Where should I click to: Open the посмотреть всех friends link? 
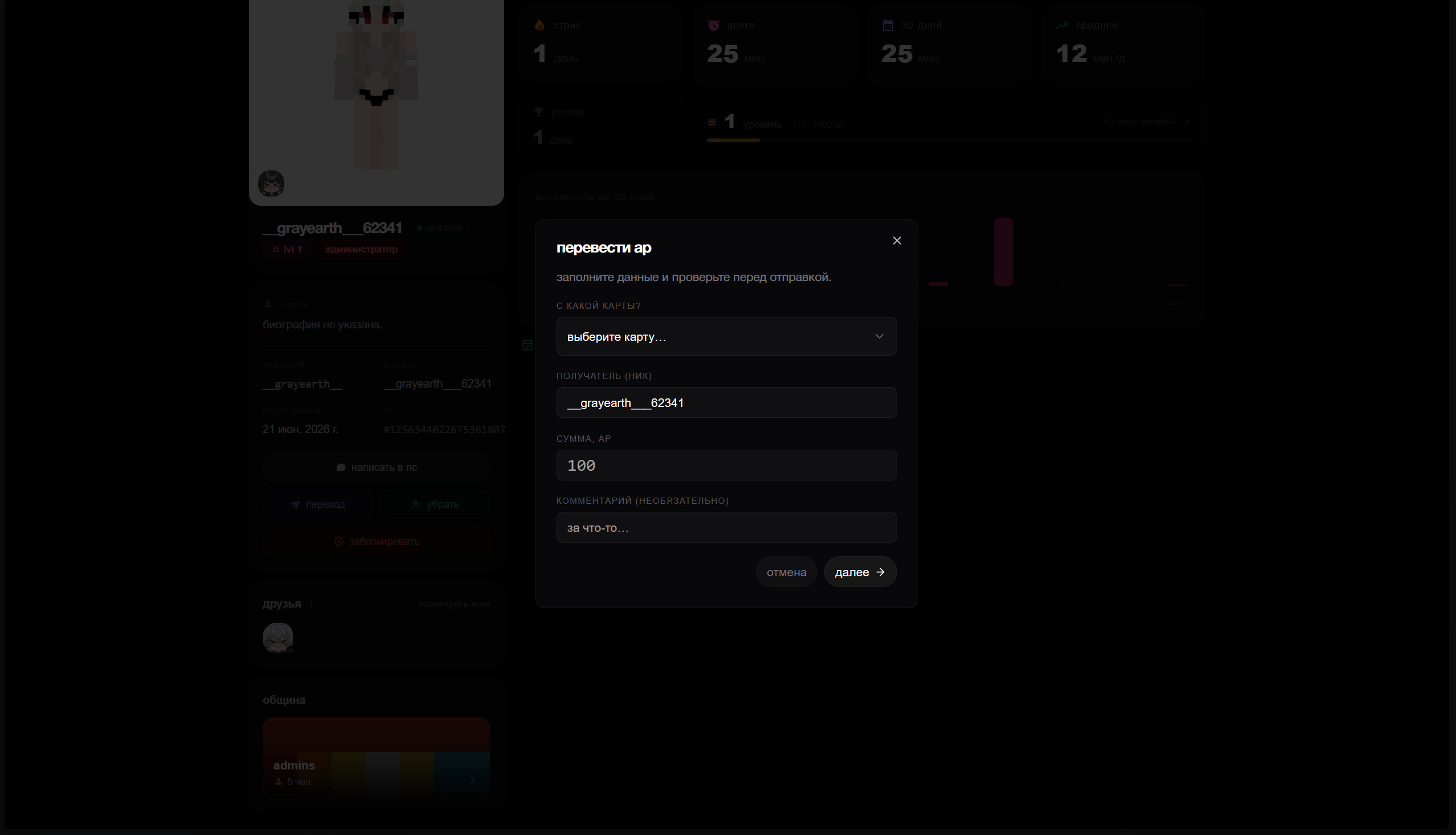tap(454, 604)
